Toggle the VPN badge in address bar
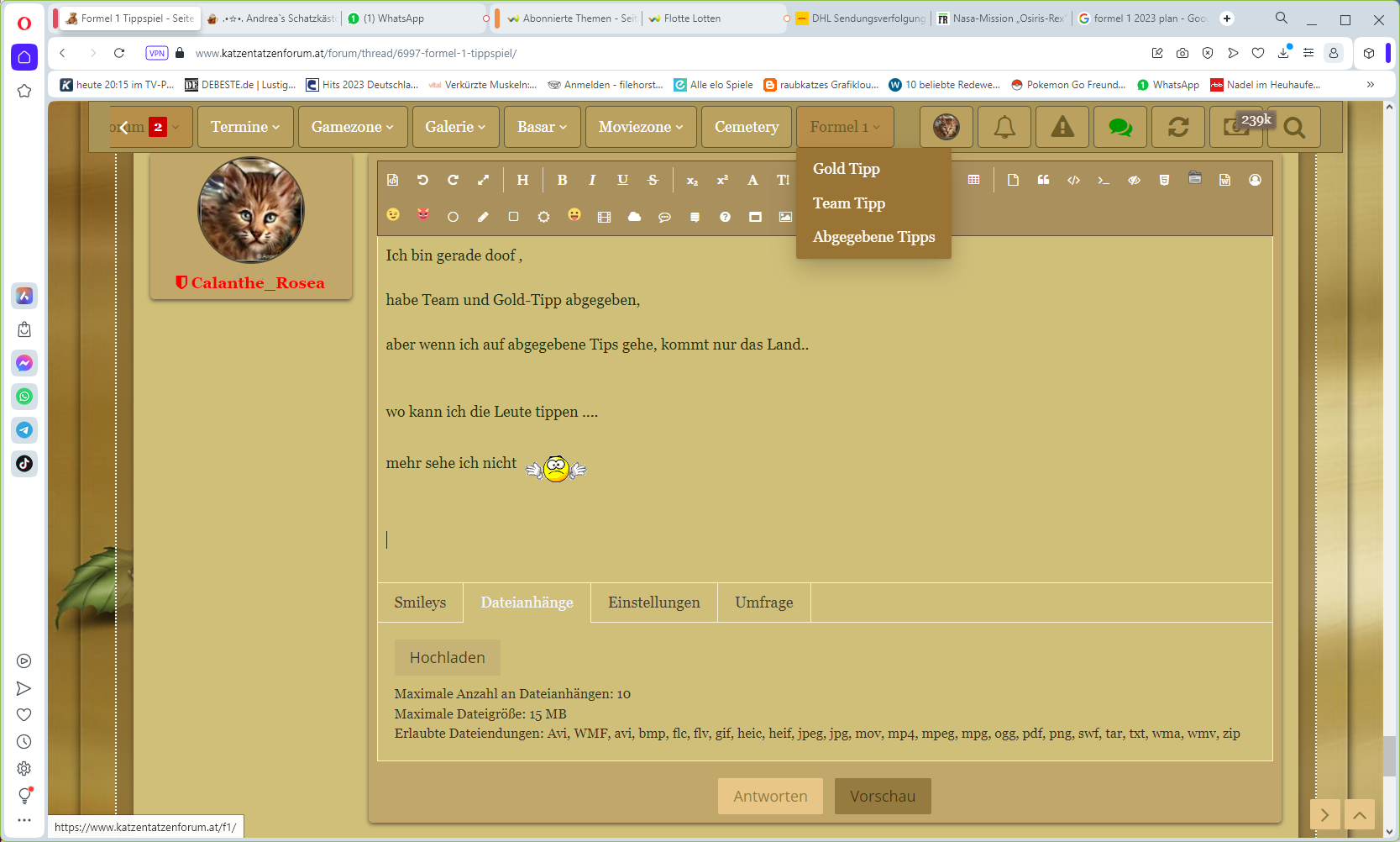1400x842 pixels. [x=157, y=53]
